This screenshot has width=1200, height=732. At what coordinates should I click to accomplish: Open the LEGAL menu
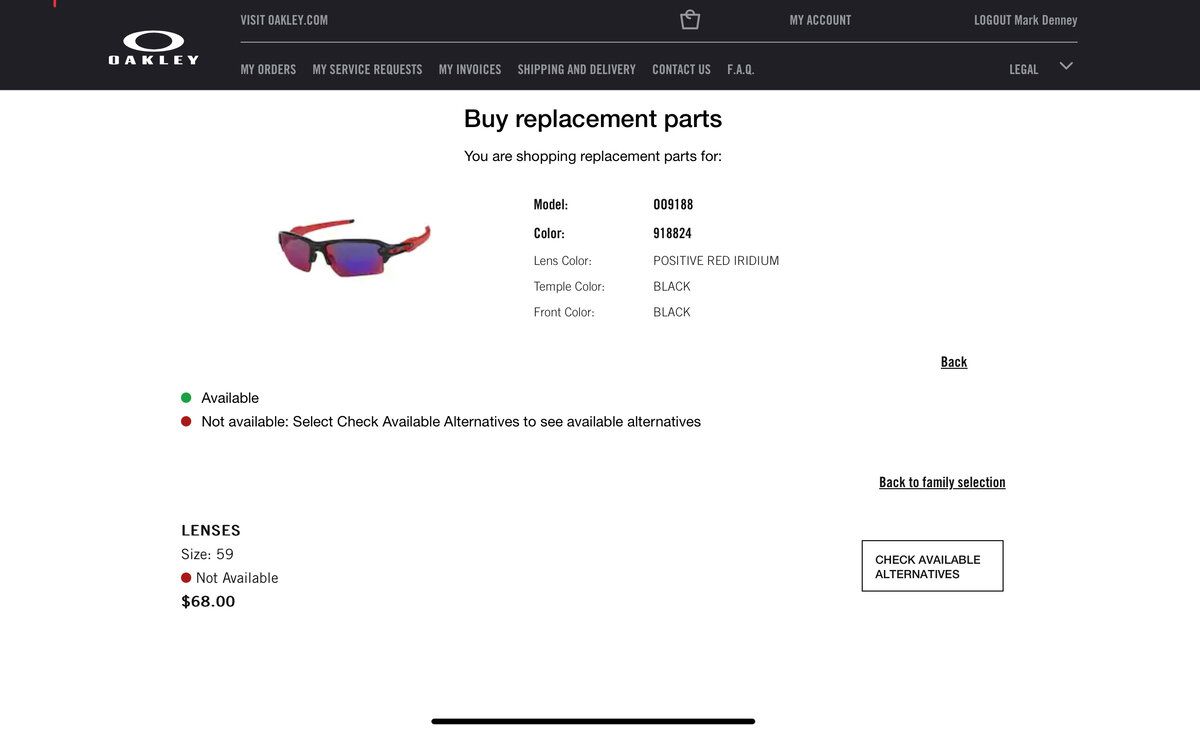tap(1023, 70)
